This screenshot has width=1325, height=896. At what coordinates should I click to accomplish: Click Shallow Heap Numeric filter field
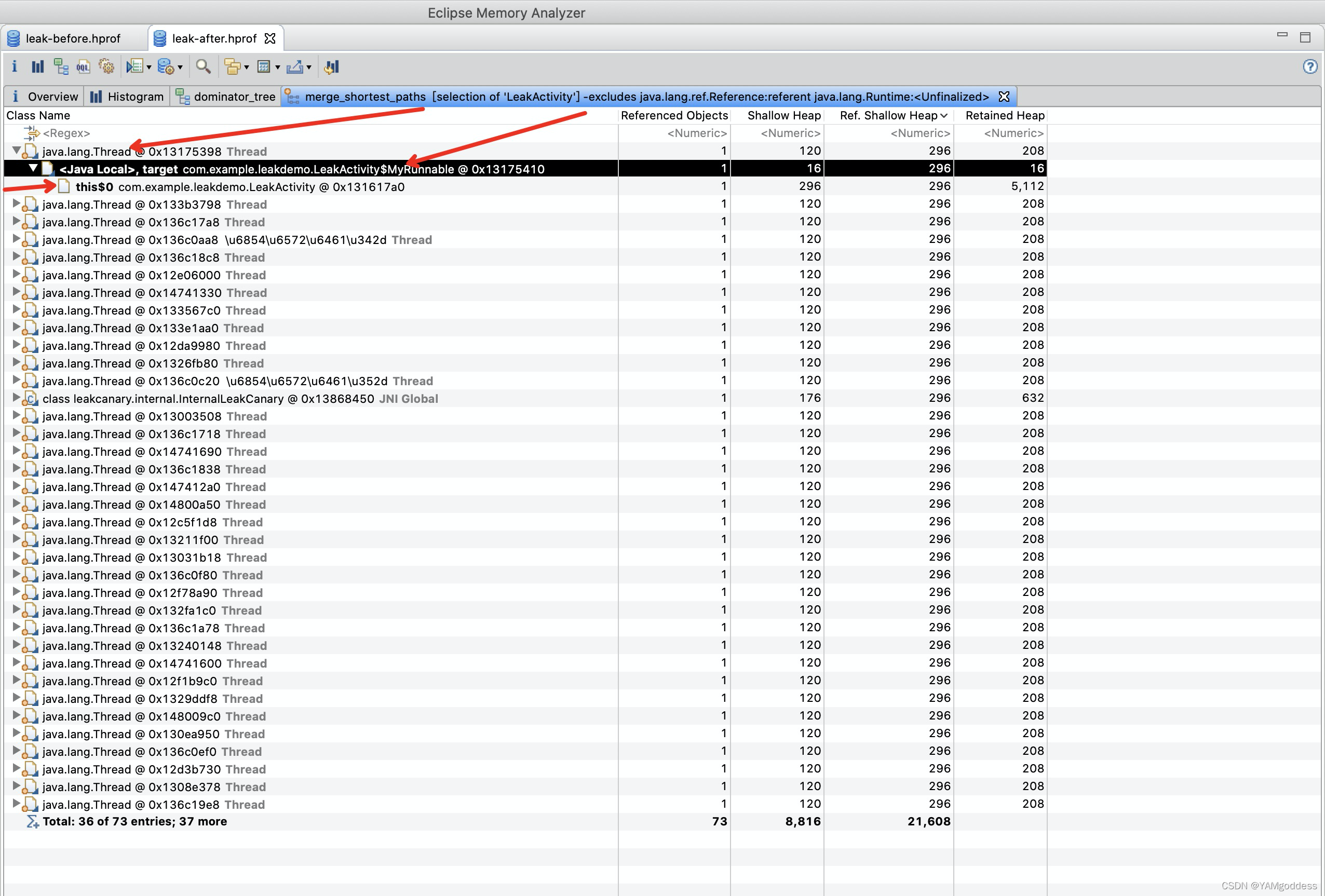click(777, 133)
